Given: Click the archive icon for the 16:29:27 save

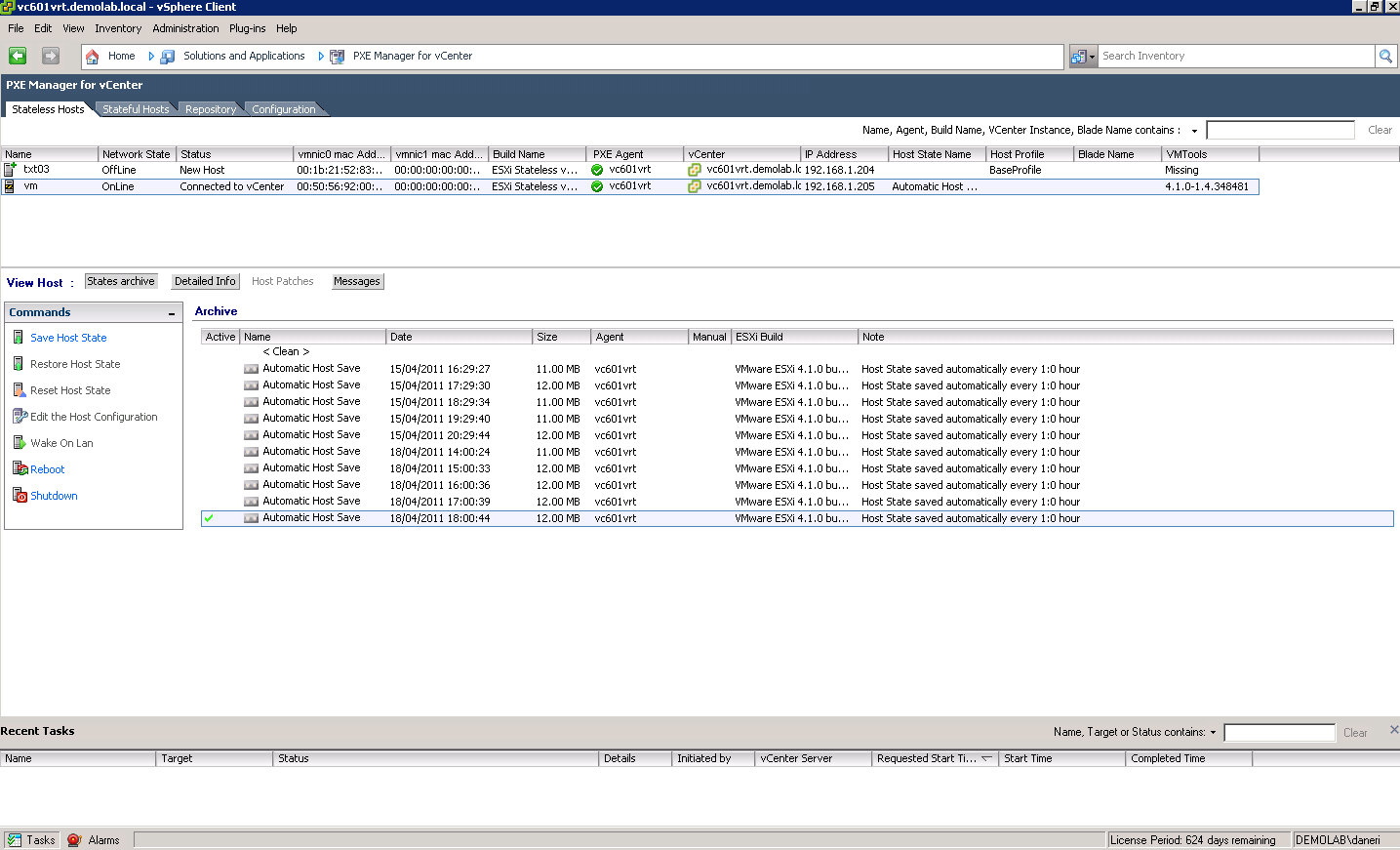Looking at the screenshot, I should [x=251, y=369].
